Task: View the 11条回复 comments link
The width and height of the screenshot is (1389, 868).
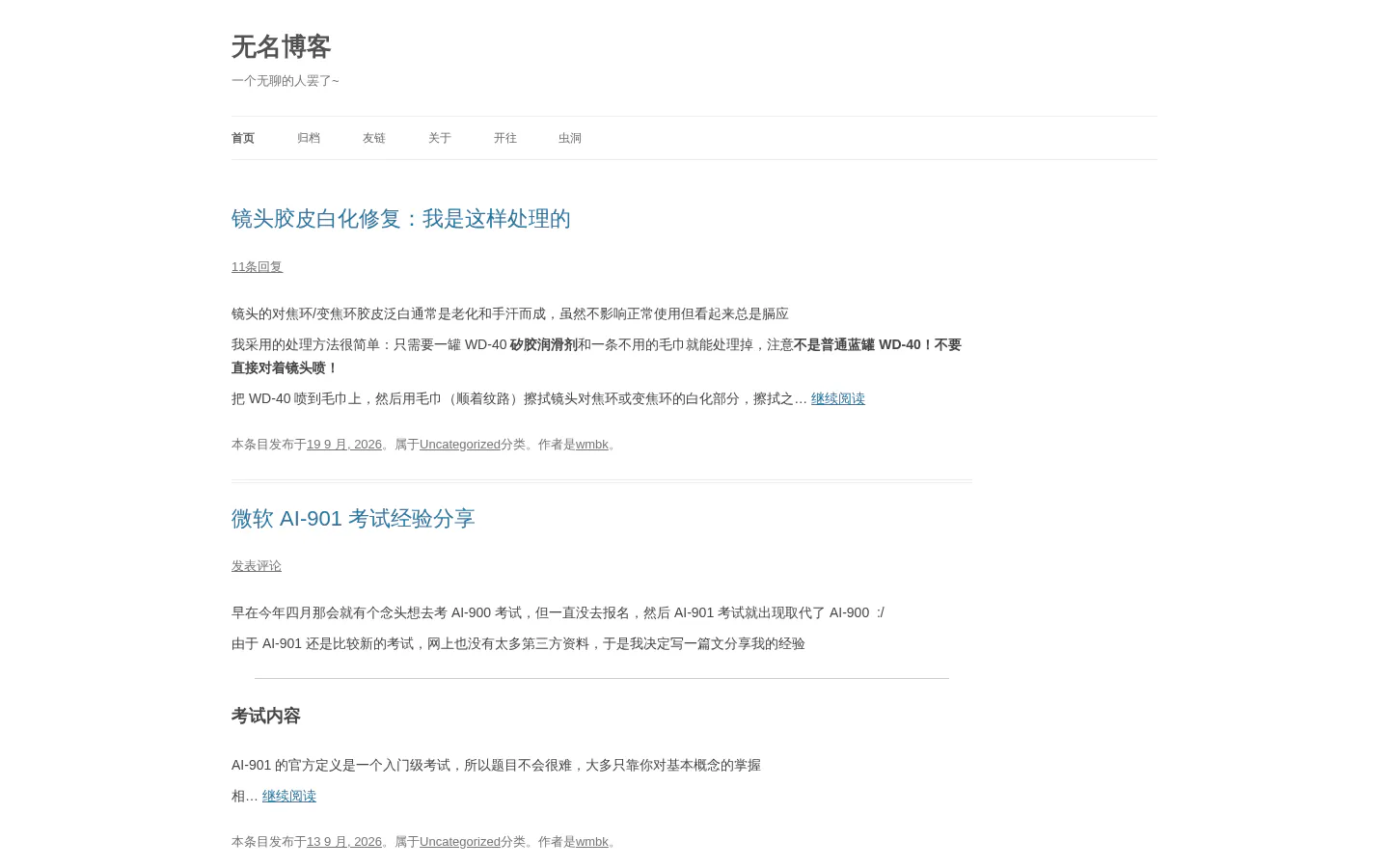Action: (x=257, y=266)
